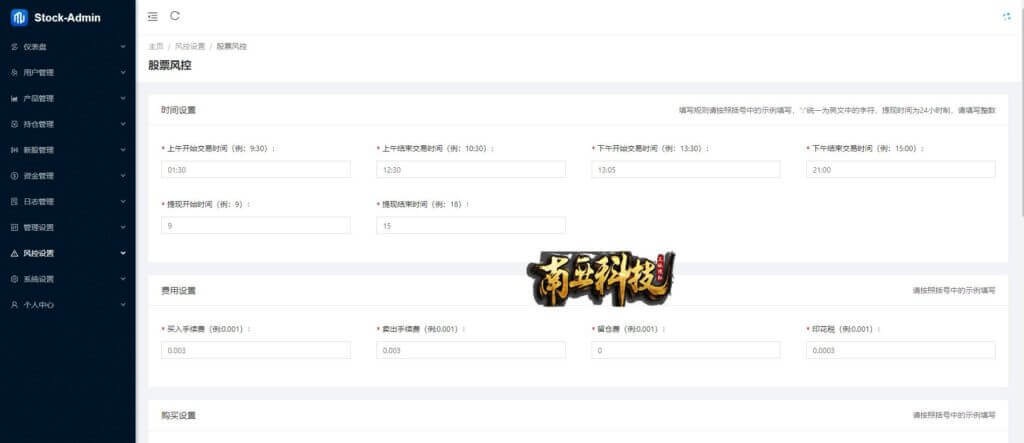
Task: Expand the 日志管理 chevron
Action: point(123,202)
